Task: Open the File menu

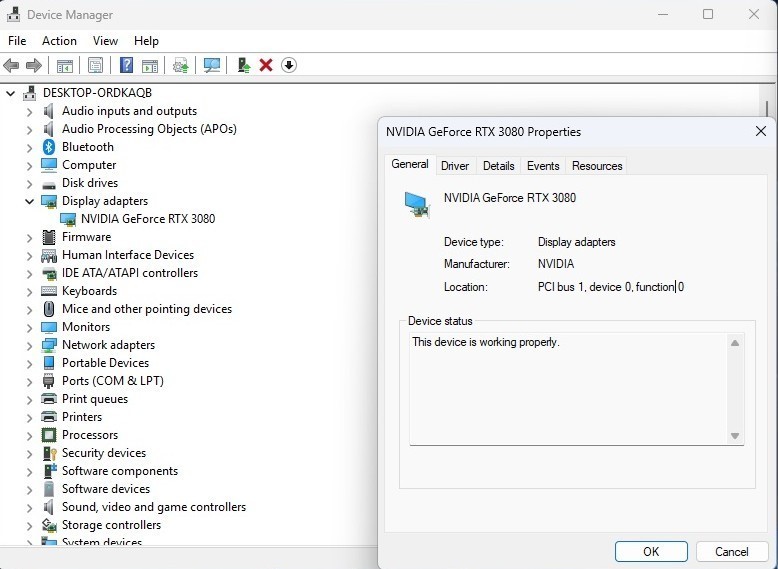Action: (x=17, y=41)
